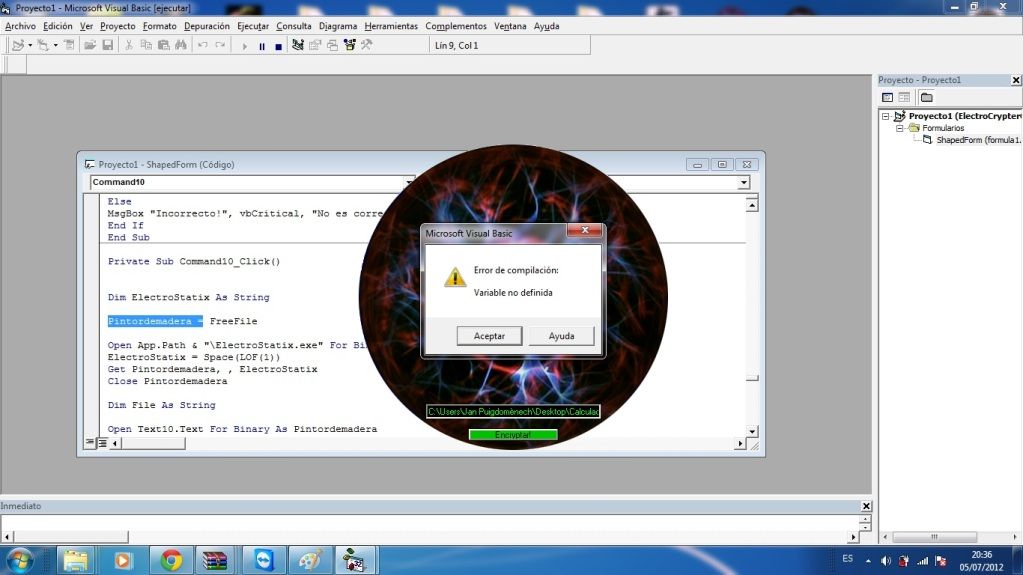Open the Depuración menu
1023x575 pixels.
207,26
